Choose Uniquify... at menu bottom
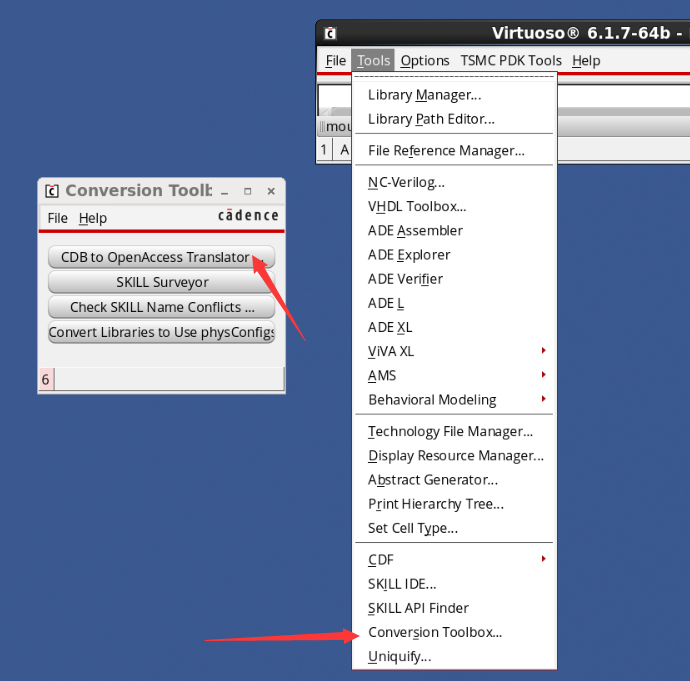Screen dimensions: 690x681 click(454, 657)
